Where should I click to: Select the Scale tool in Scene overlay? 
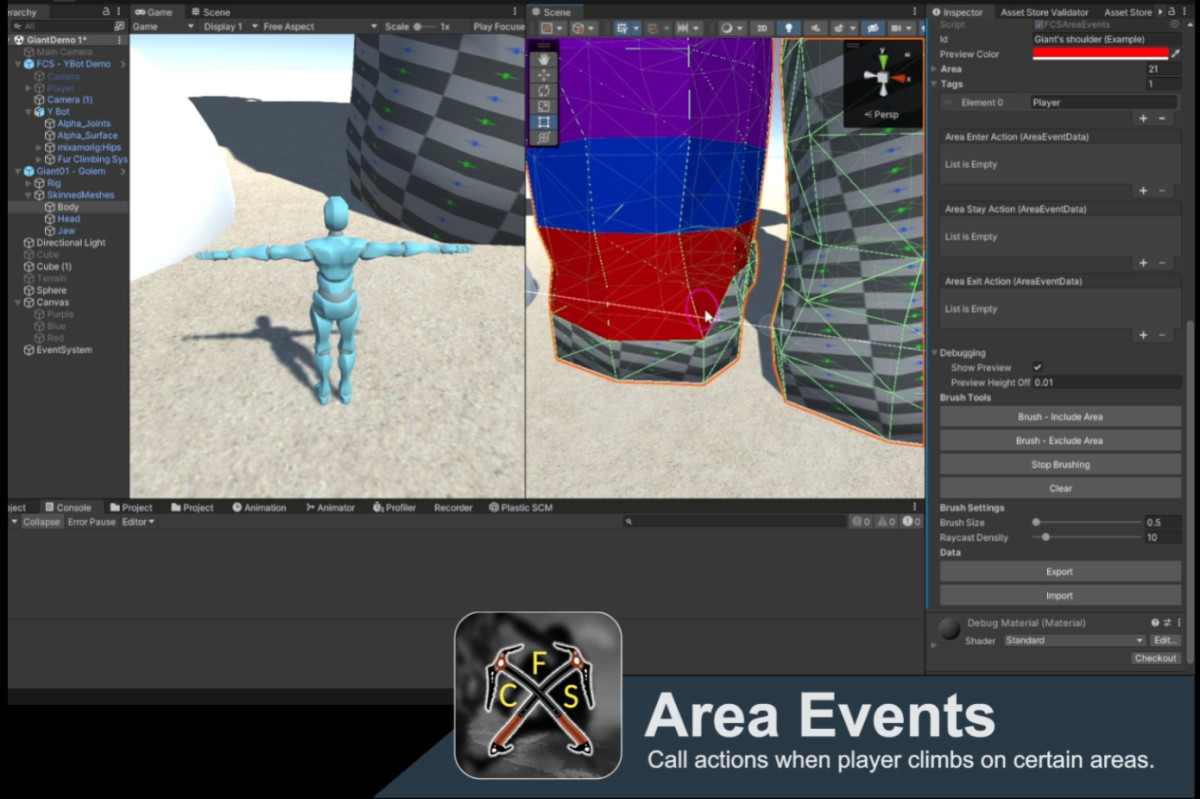click(544, 107)
